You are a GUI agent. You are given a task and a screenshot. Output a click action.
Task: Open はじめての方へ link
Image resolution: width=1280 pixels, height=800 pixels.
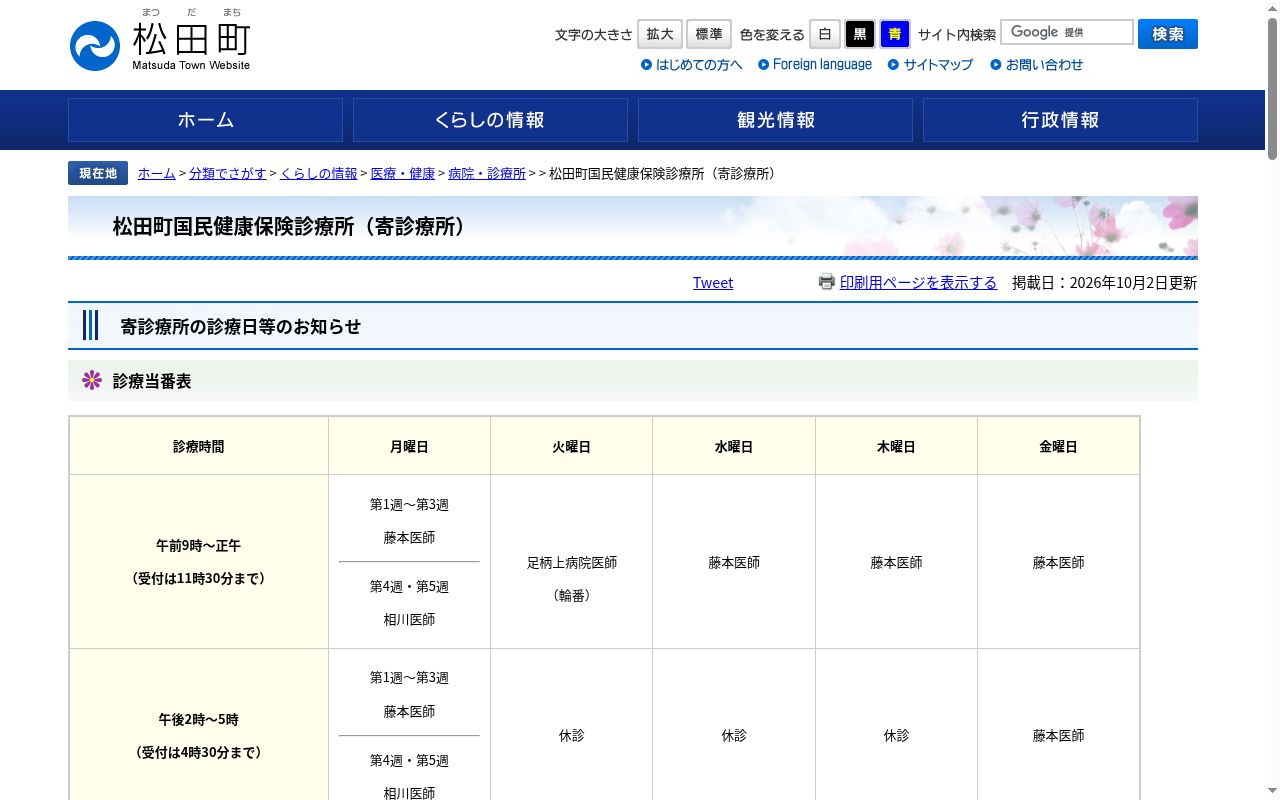[x=692, y=65]
